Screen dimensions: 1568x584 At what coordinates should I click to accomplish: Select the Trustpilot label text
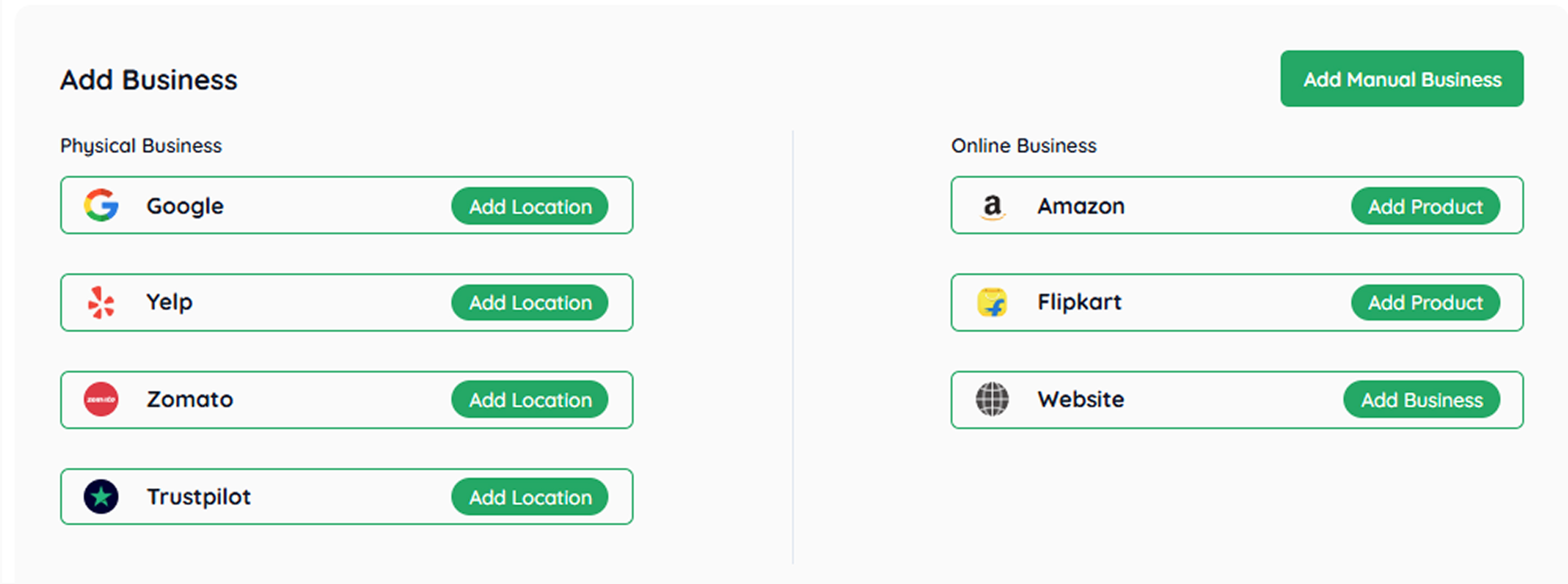[198, 497]
